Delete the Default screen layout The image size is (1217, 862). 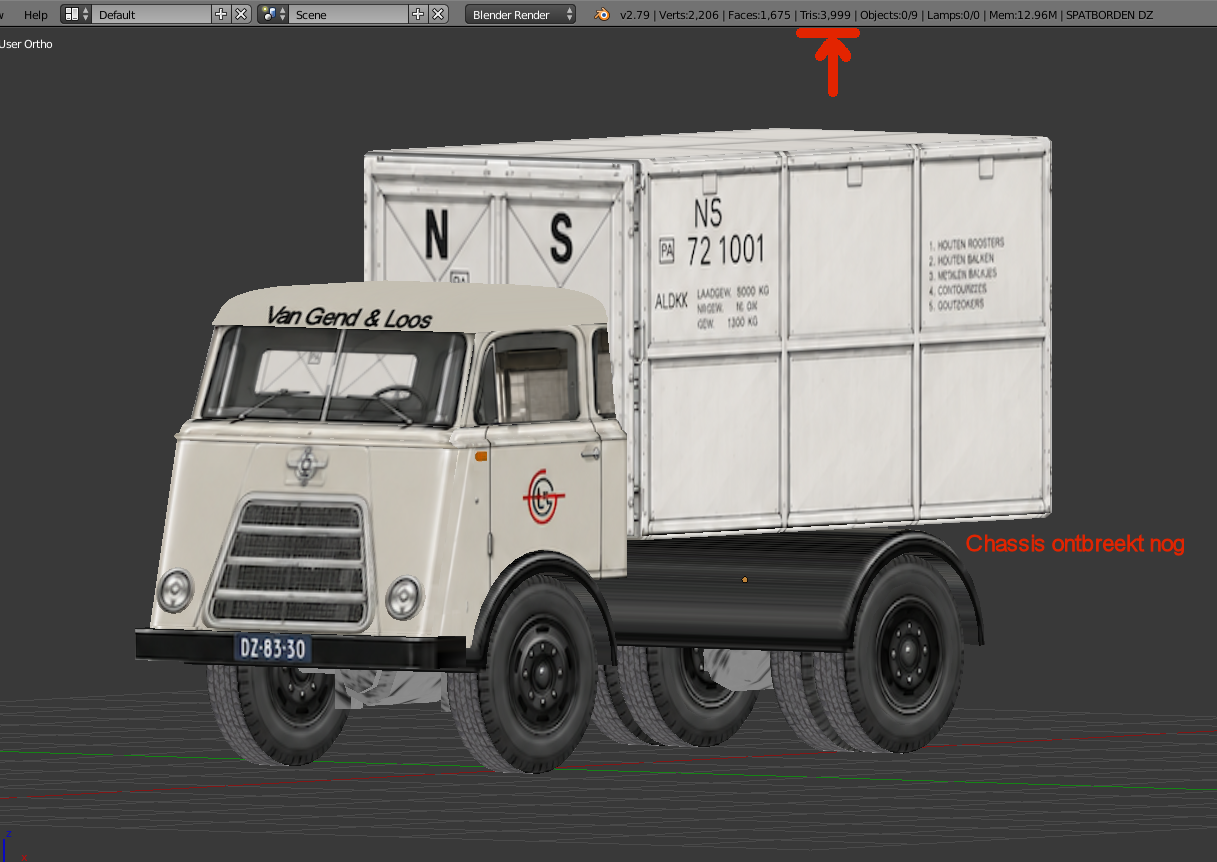tap(241, 14)
